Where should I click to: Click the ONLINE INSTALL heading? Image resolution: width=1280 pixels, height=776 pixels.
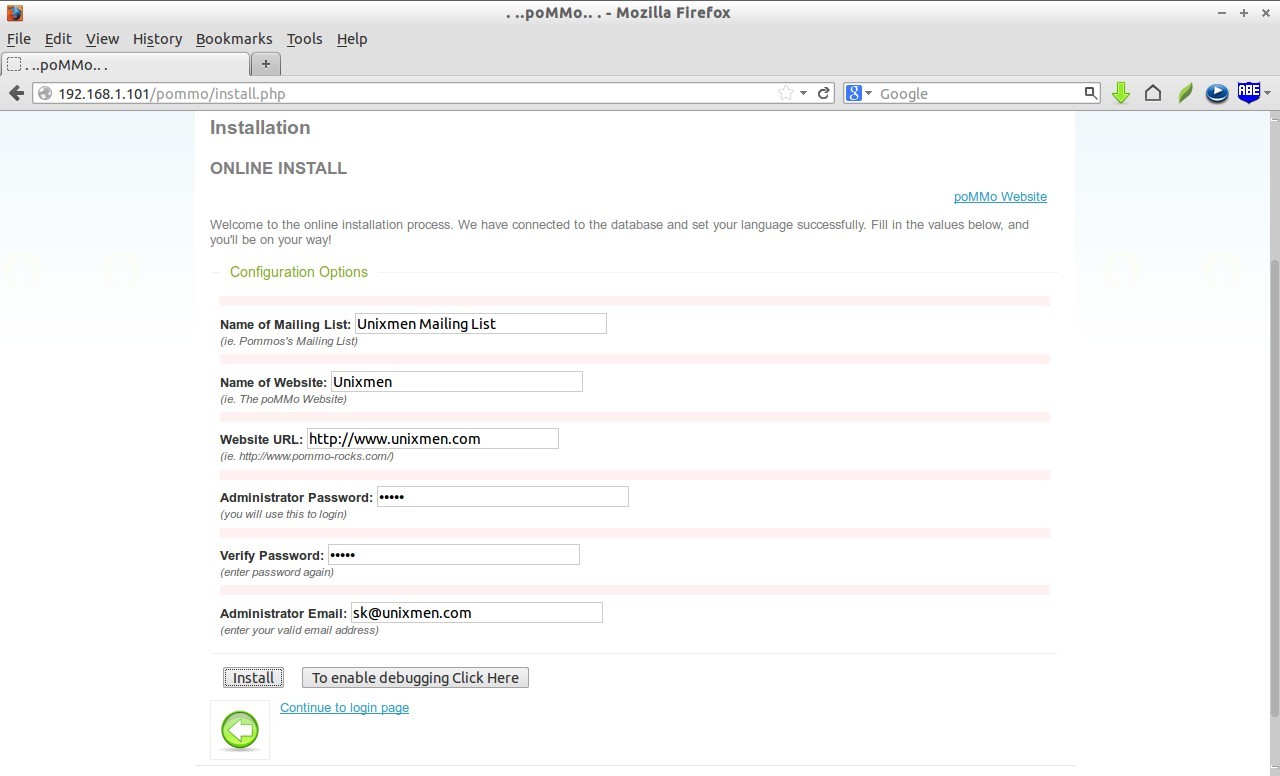278,168
